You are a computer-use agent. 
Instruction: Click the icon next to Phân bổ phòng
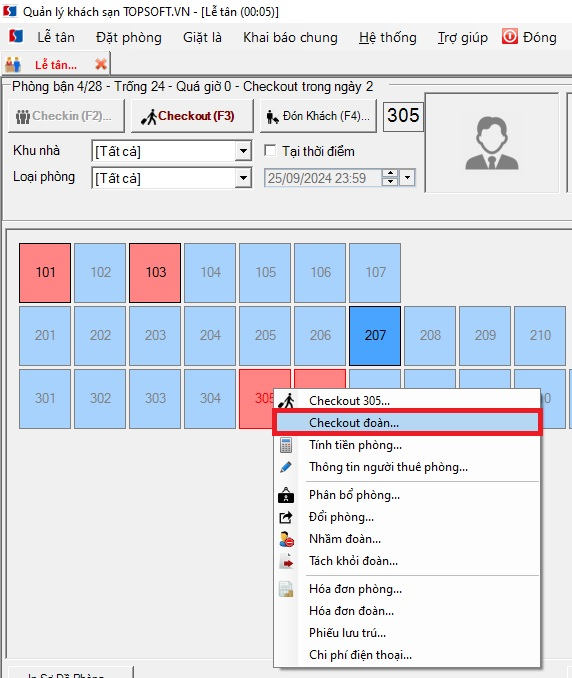(x=286, y=495)
